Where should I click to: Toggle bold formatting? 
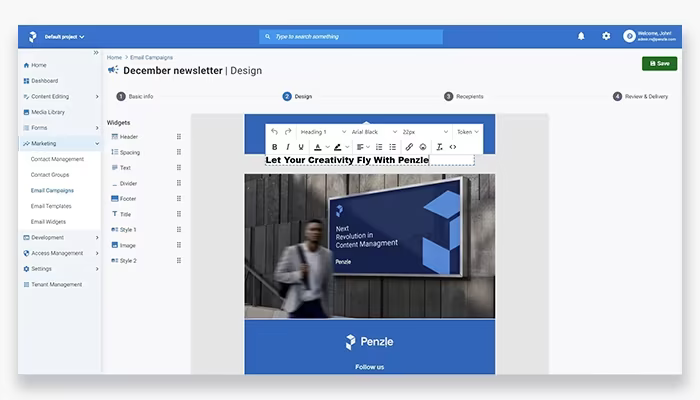coord(275,147)
